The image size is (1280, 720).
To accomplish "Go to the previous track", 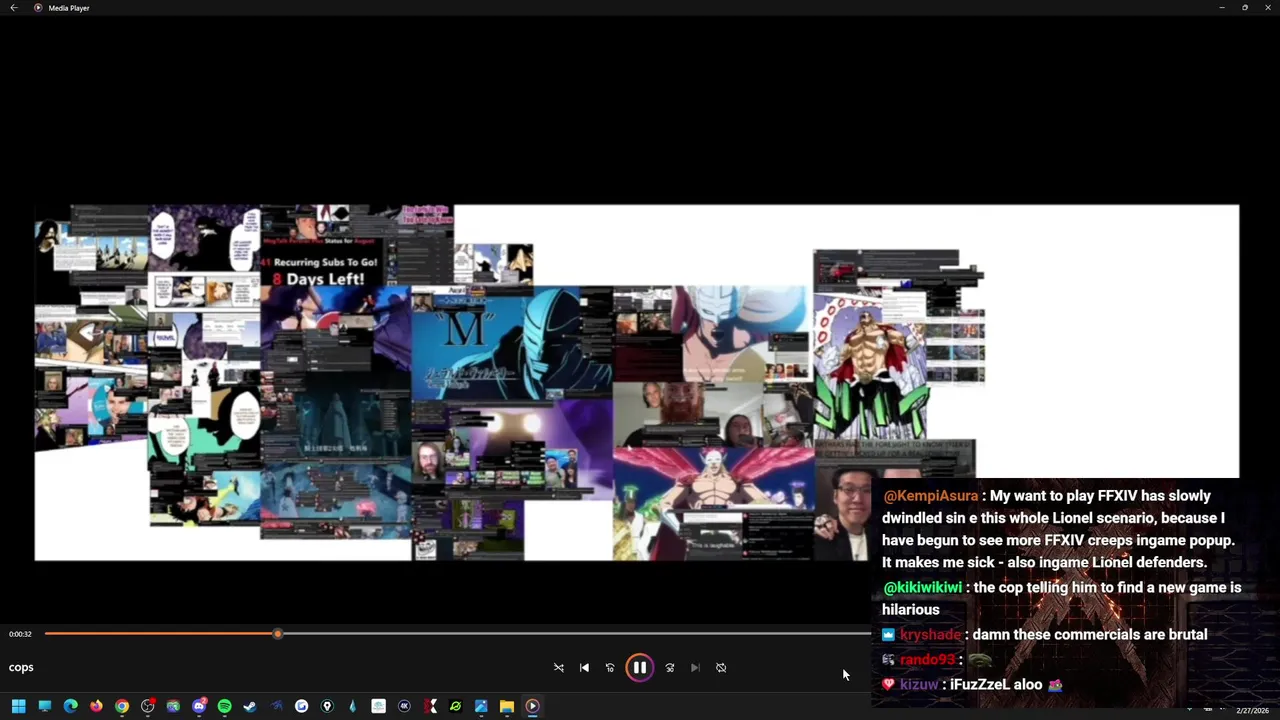I will (584, 668).
